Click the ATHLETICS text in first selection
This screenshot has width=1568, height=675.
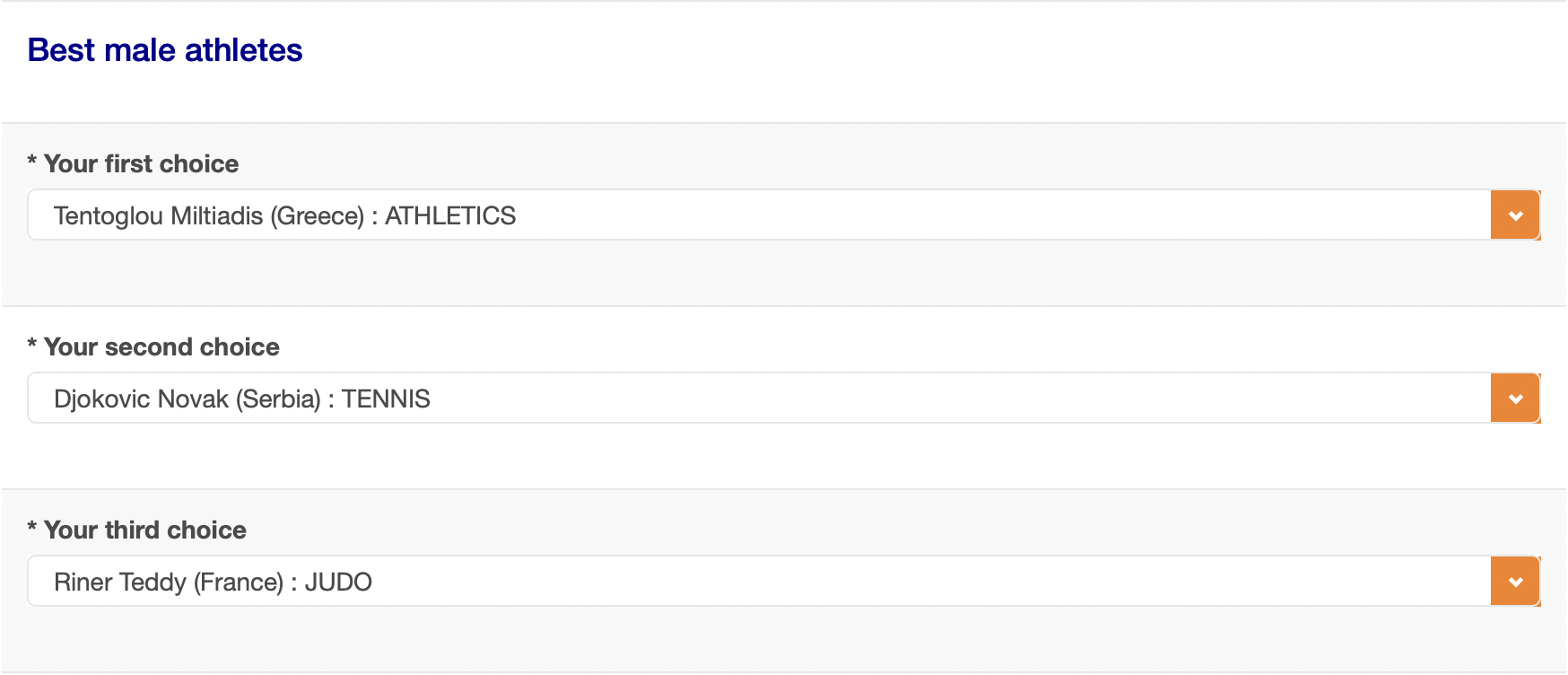pos(450,216)
